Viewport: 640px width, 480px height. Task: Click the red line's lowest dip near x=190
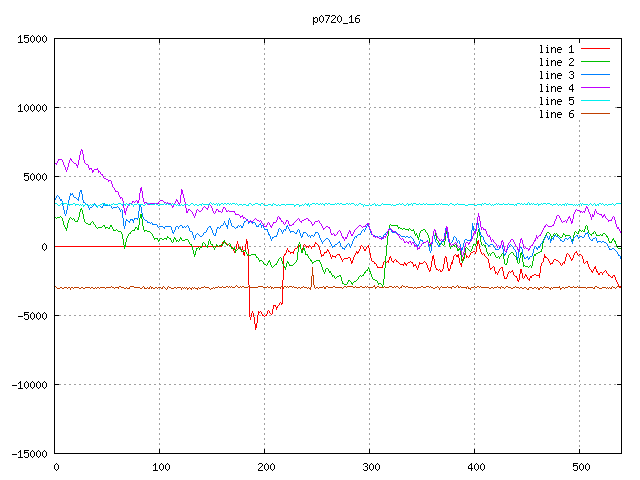pos(255,328)
